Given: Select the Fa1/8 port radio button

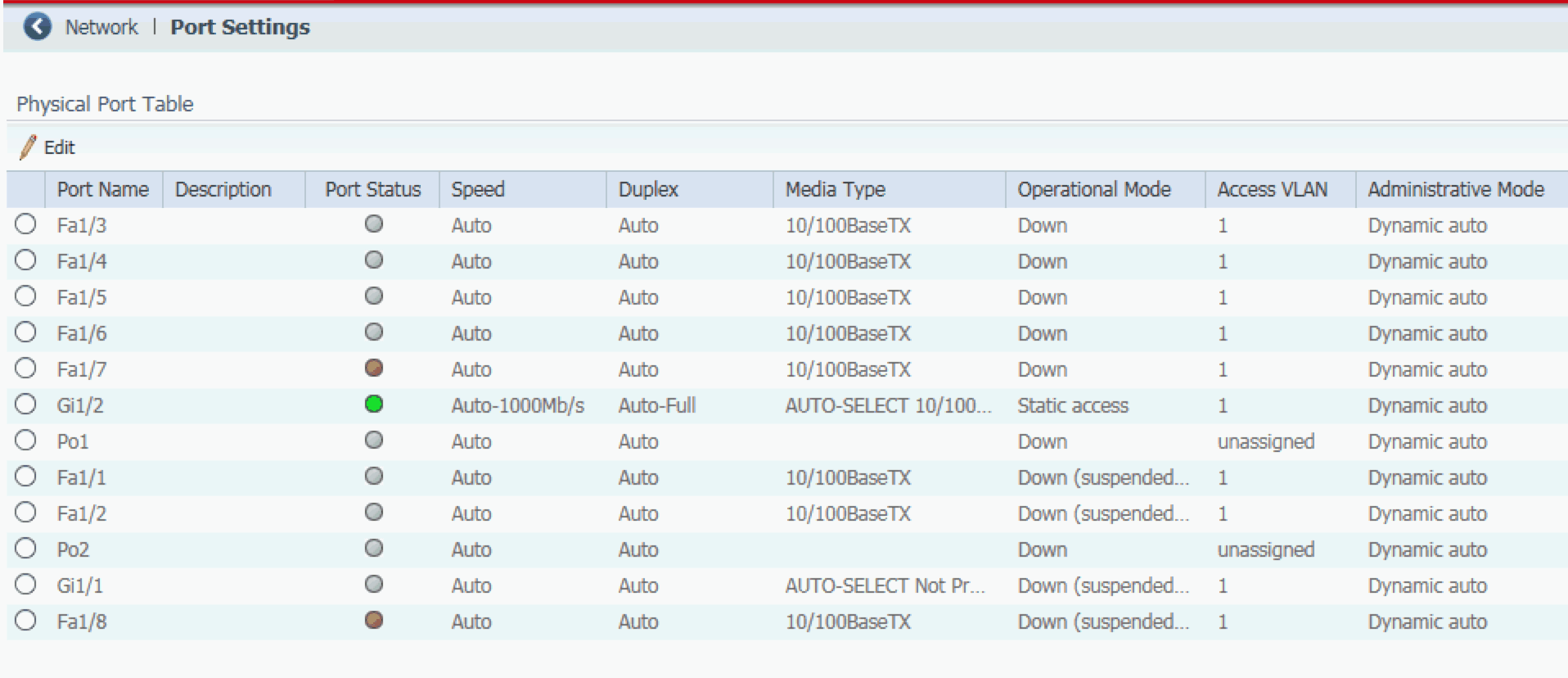Looking at the screenshot, I should (25, 621).
